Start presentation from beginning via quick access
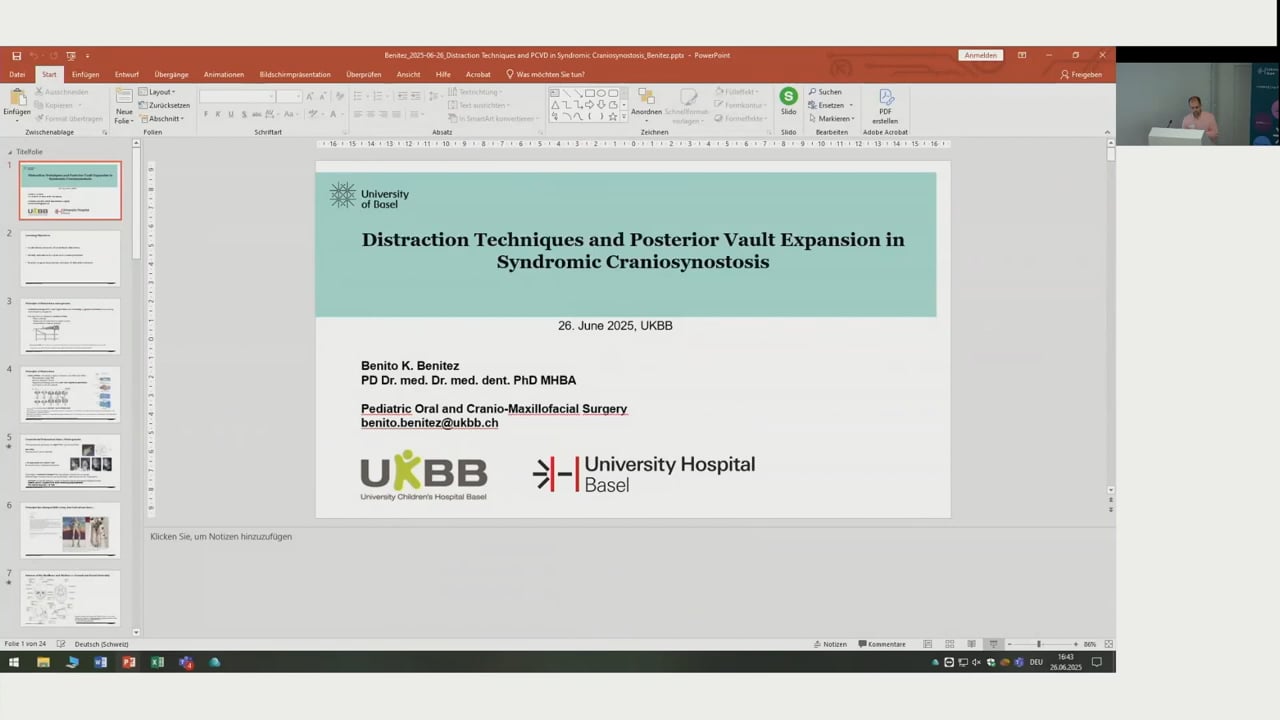 pos(71,55)
